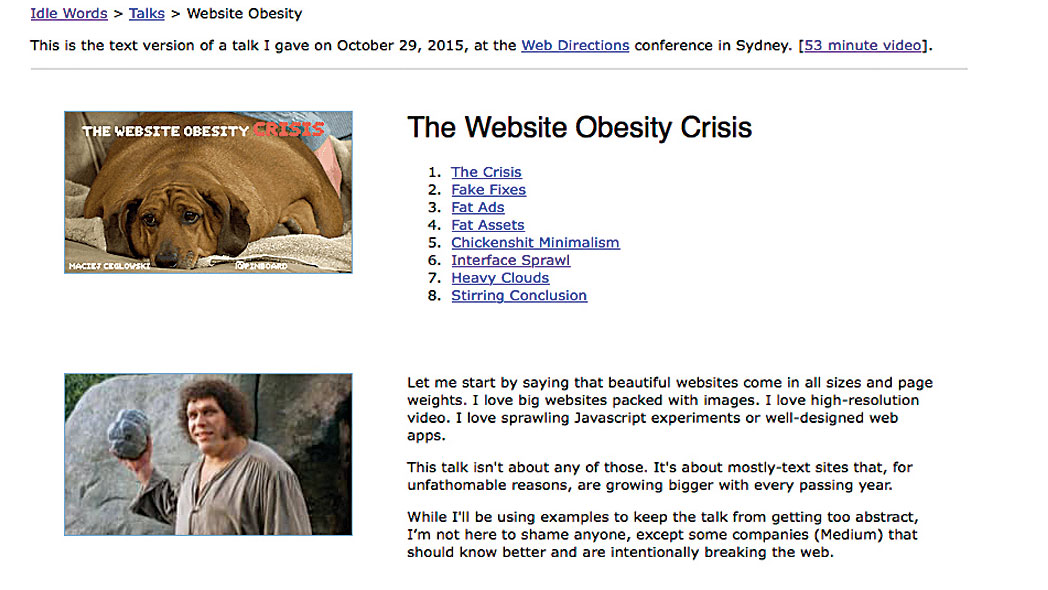This screenshot has height=590, width=1048.
Task: Go to the Talks breadcrumb link
Action: pyautogui.click(x=147, y=14)
